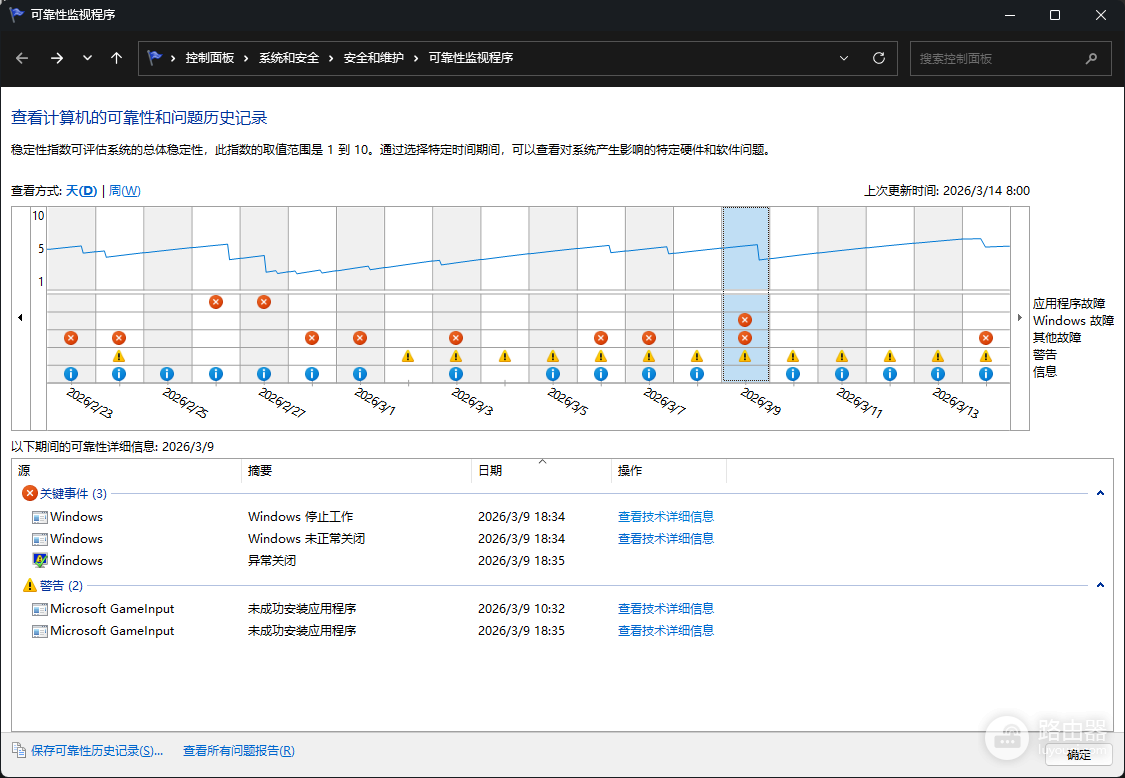Switch chart view to 天(D)
Screen dimensions: 1125x778
[81, 191]
